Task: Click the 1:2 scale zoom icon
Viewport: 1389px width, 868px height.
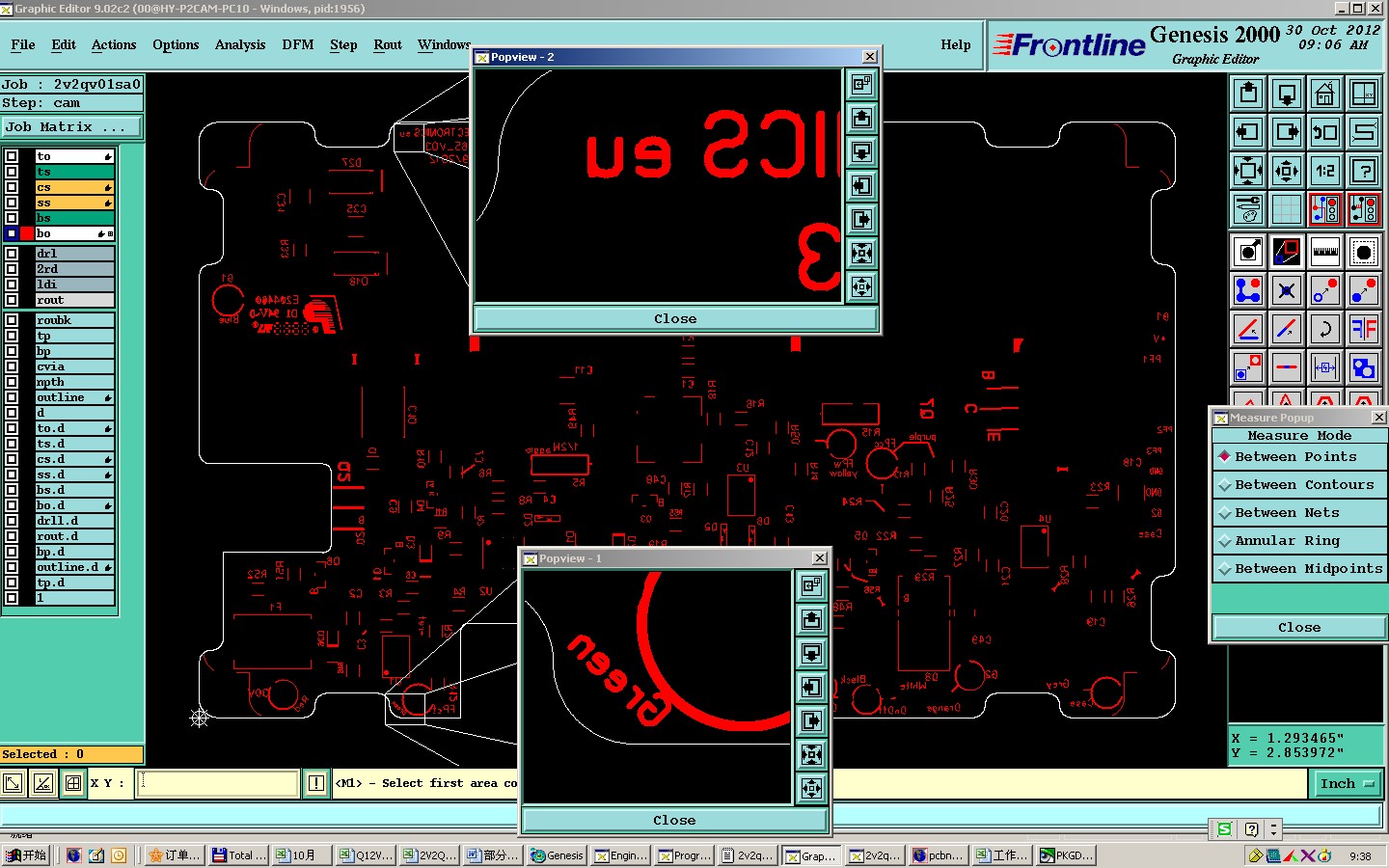Action: 1325,171
